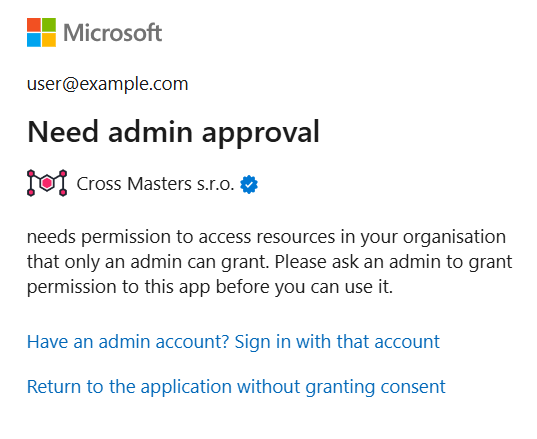Image resolution: width=537 pixels, height=439 pixels.
Task: Click the 'Have an admin account?' text
Action: tap(128, 342)
